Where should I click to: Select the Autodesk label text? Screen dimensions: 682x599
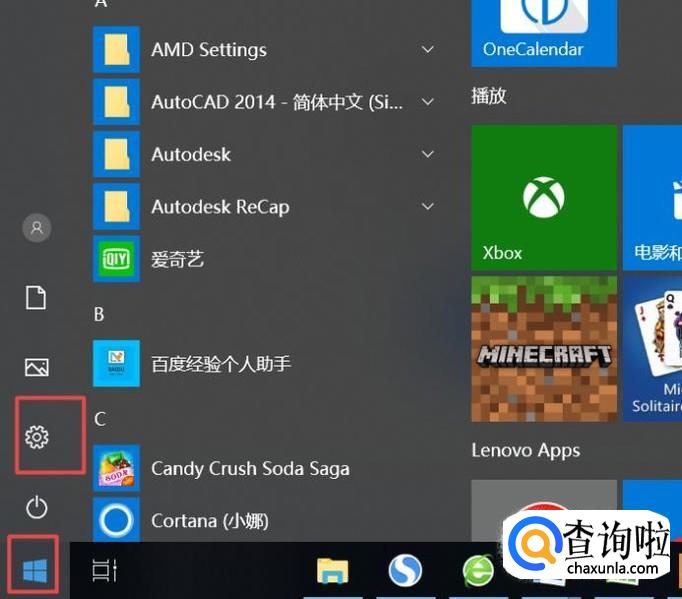pos(191,154)
